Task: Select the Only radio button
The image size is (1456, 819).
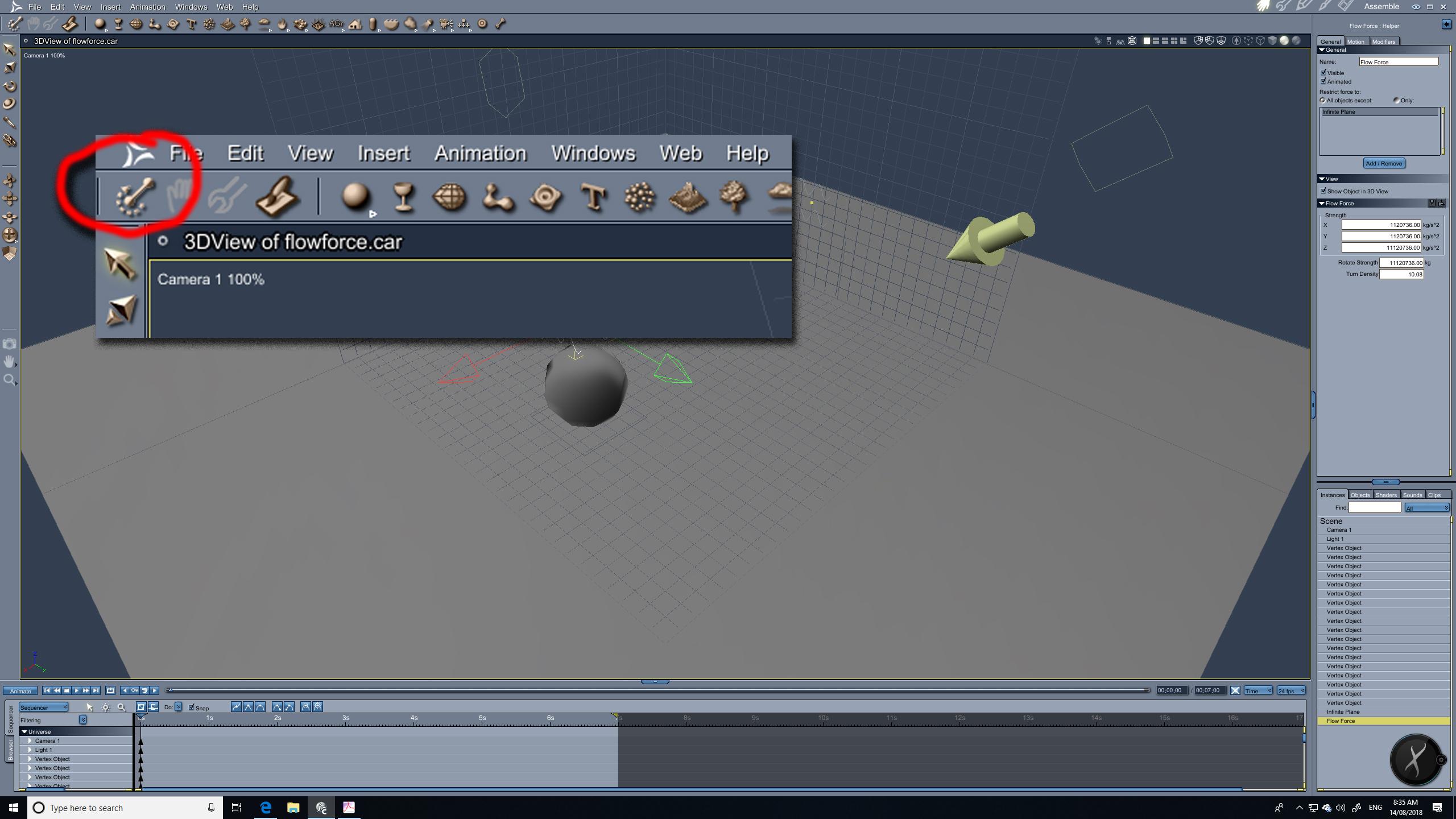Action: [1396, 100]
